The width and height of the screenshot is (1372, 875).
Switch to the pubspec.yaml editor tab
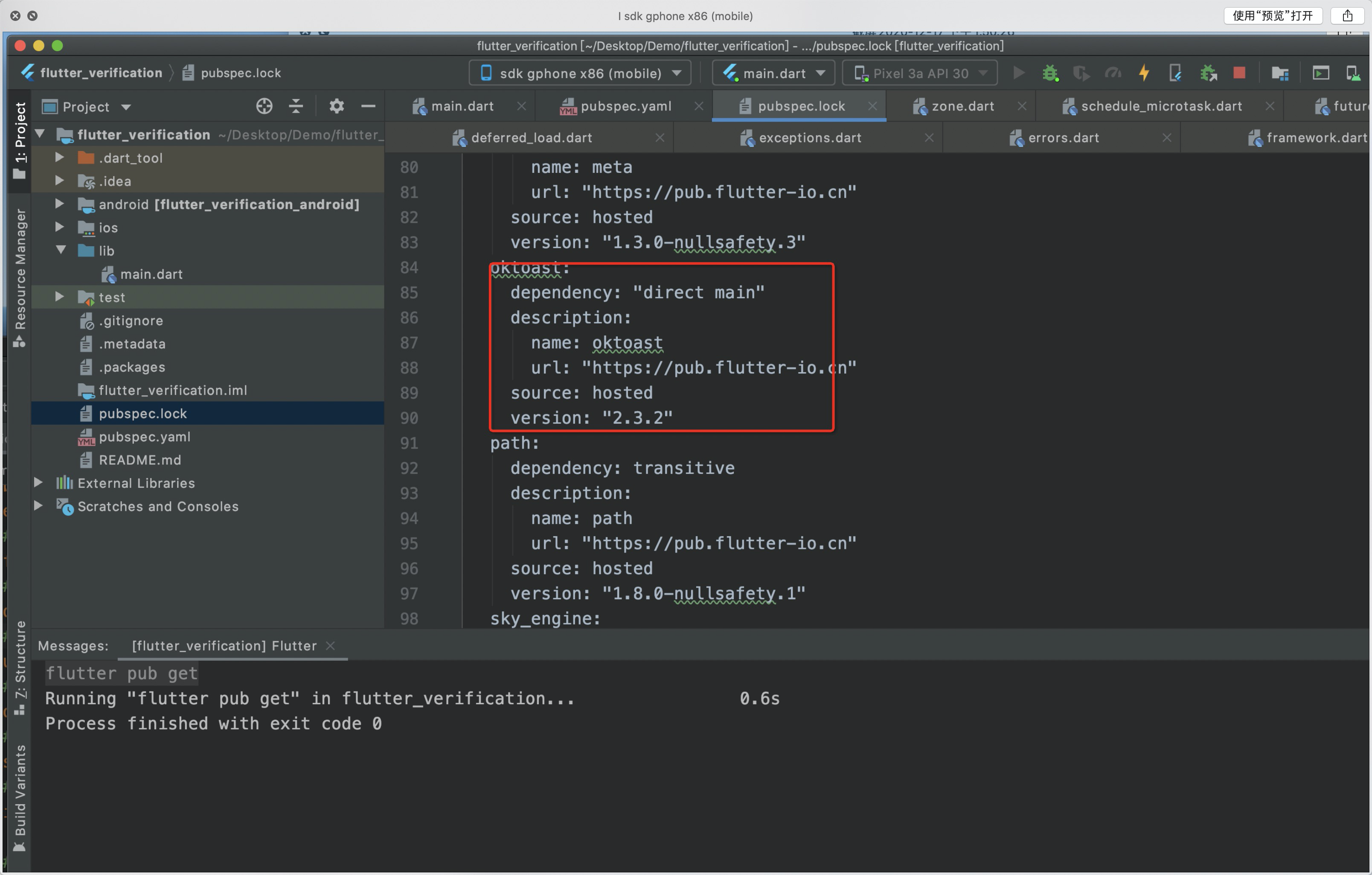625,106
